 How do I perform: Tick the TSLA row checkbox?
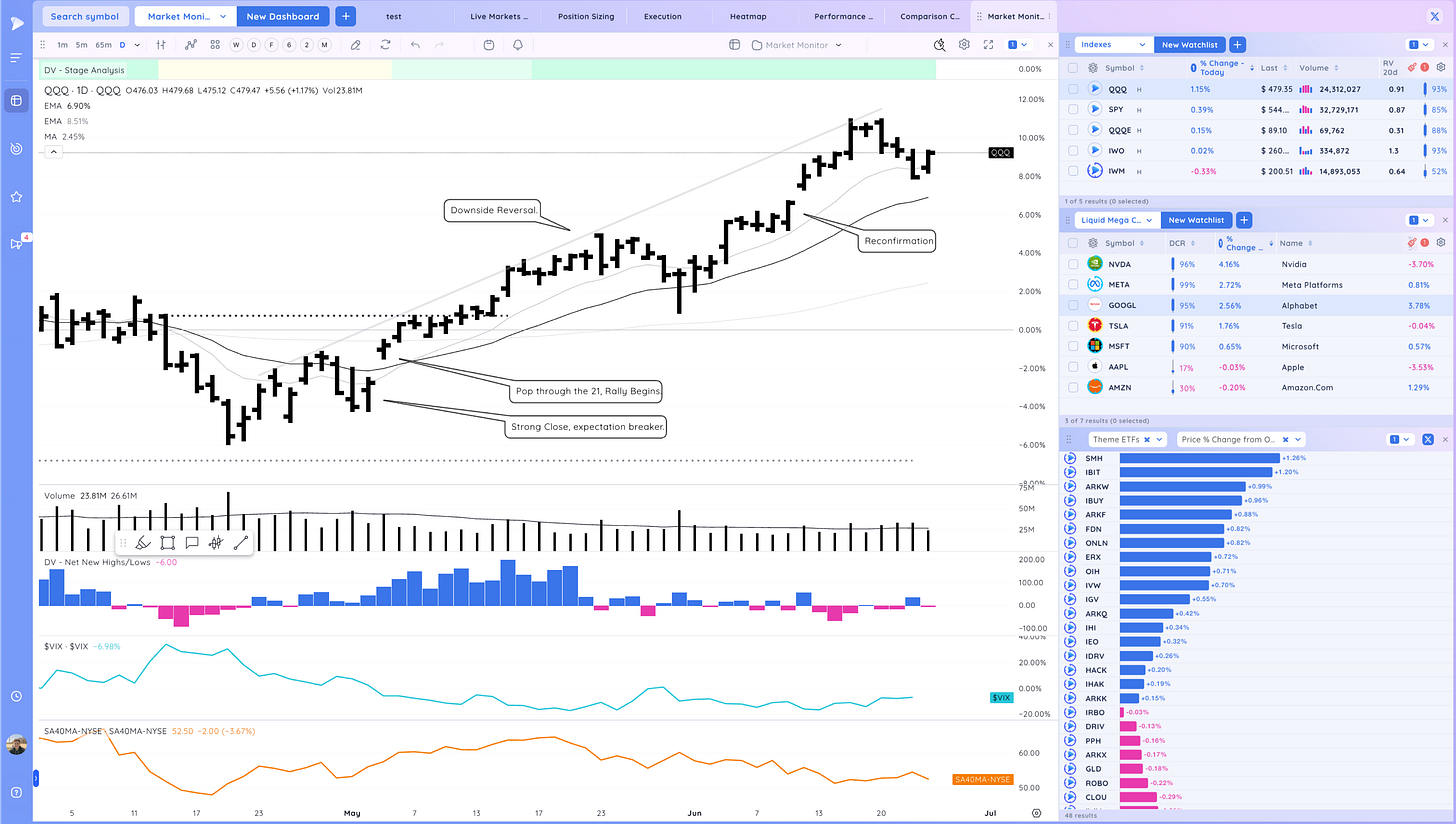(x=1073, y=326)
